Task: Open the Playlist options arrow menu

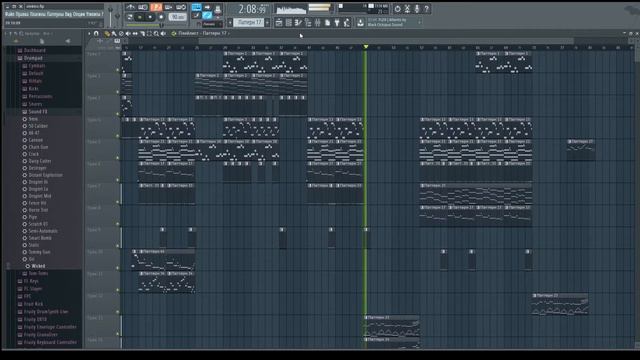Action: click(x=89, y=33)
